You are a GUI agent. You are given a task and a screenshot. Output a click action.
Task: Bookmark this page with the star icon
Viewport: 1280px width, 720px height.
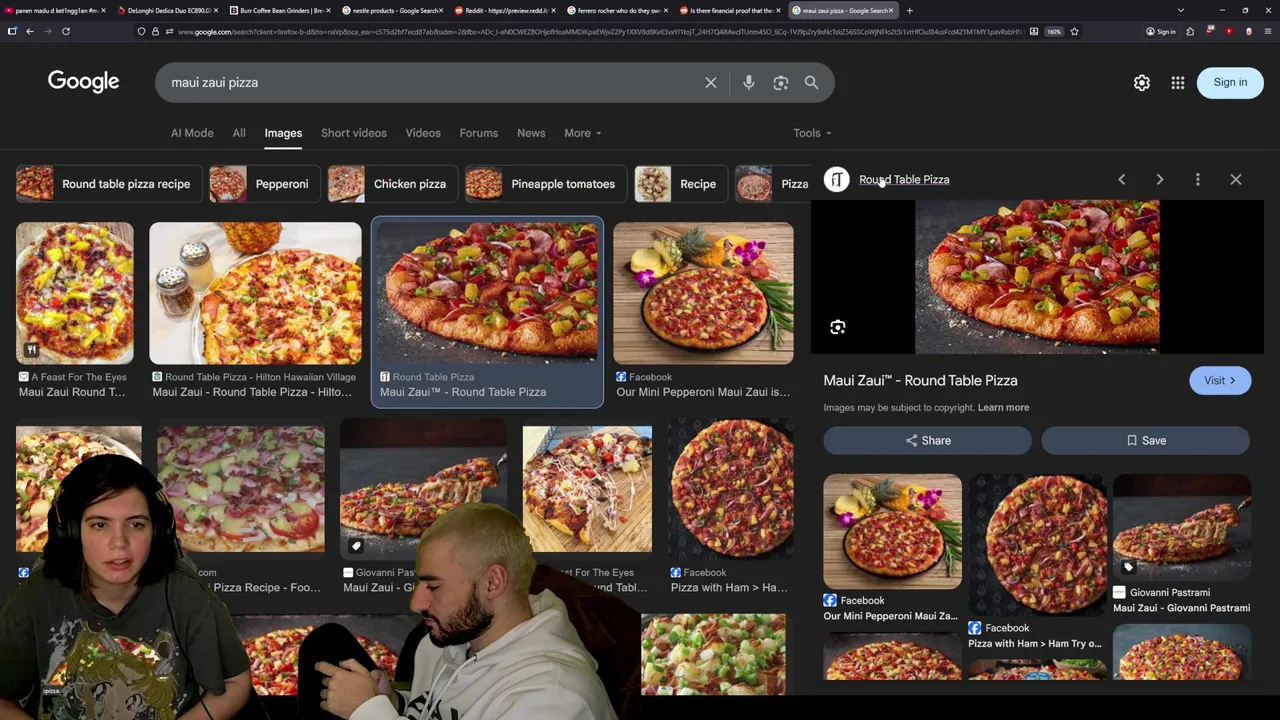click(1074, 31)
